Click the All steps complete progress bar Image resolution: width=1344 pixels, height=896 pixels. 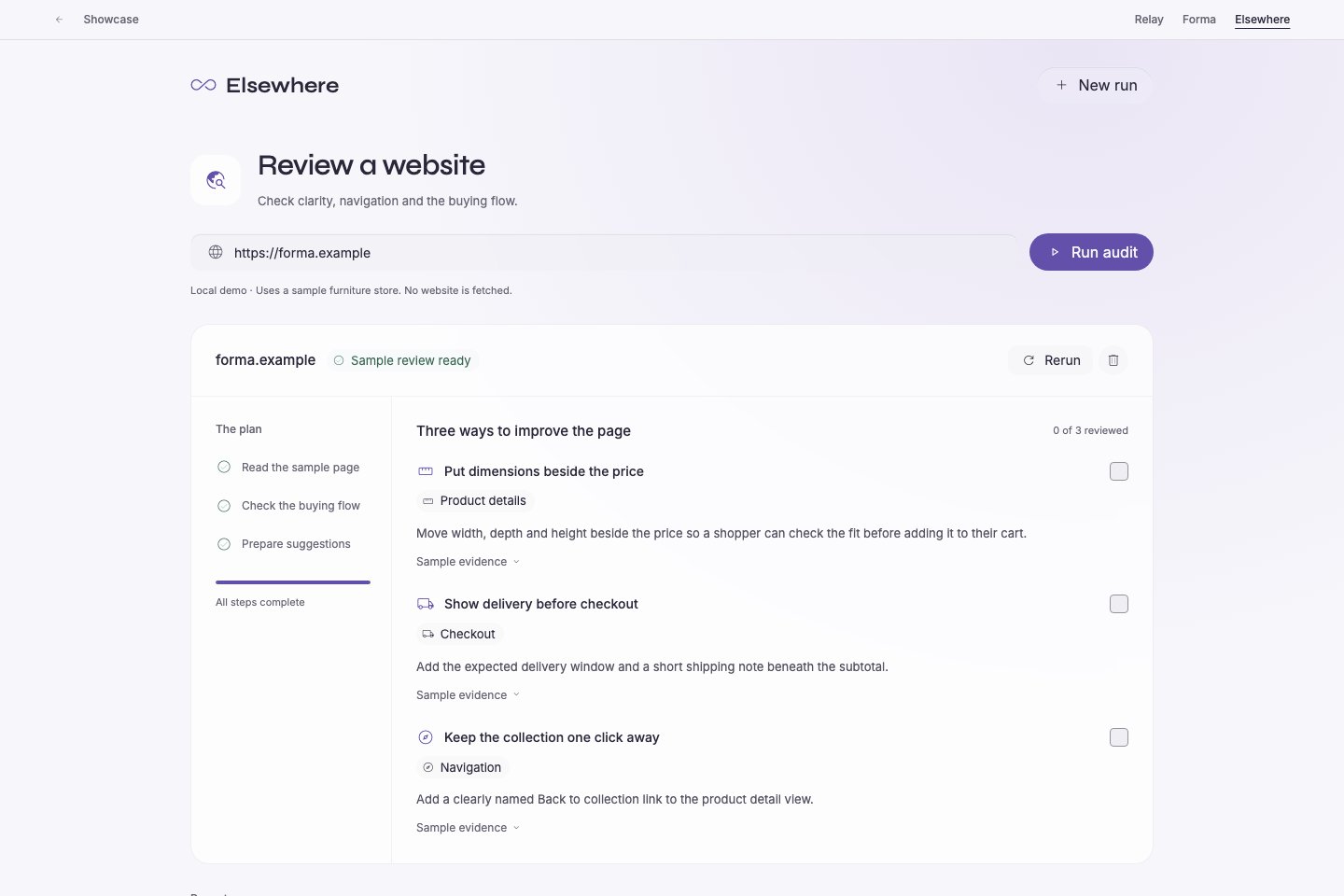click(293, 582)
